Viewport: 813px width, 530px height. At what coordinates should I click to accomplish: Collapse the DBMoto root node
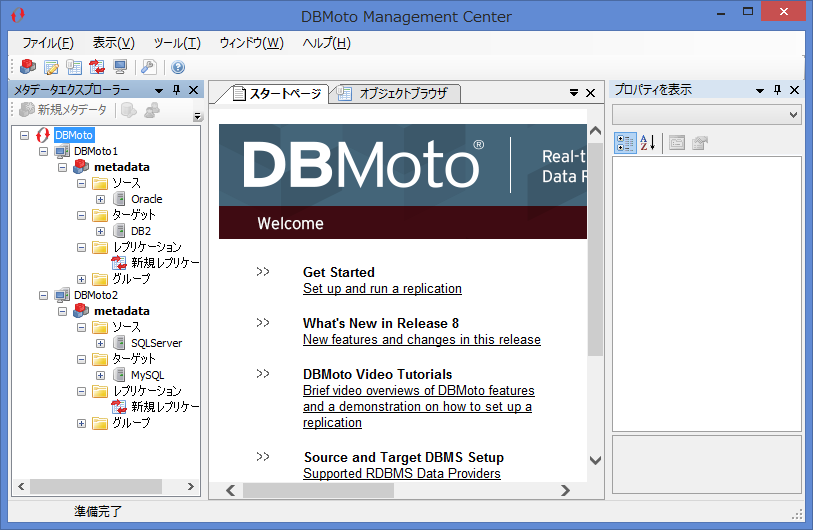pyautogui.click(x=24, y=135)
